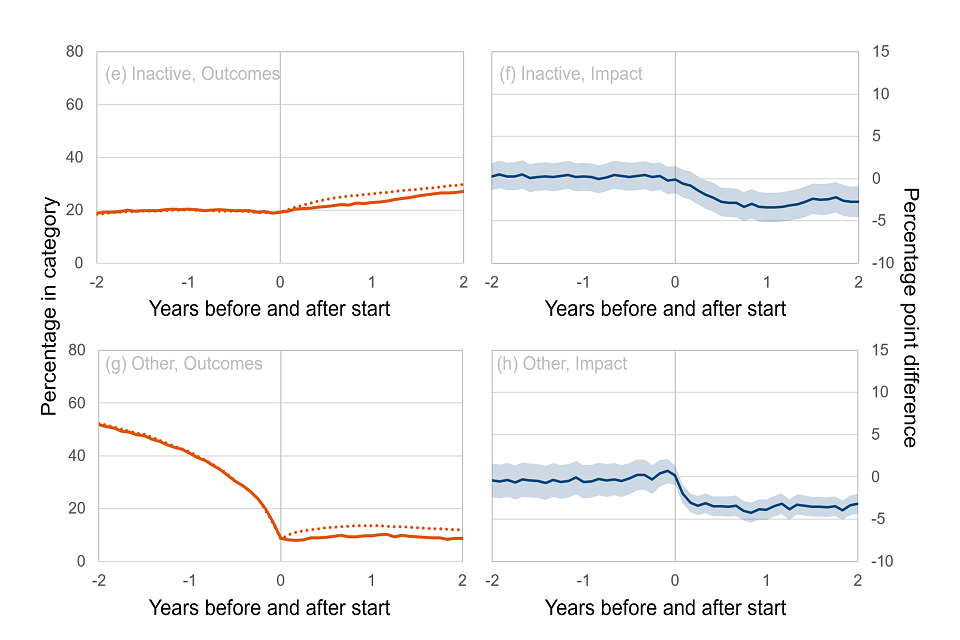The height and width of the screenshot is (640, 960).
Task: Click the "60" tick label on Other Outcomes chart
Action: [x=73, y=403]
